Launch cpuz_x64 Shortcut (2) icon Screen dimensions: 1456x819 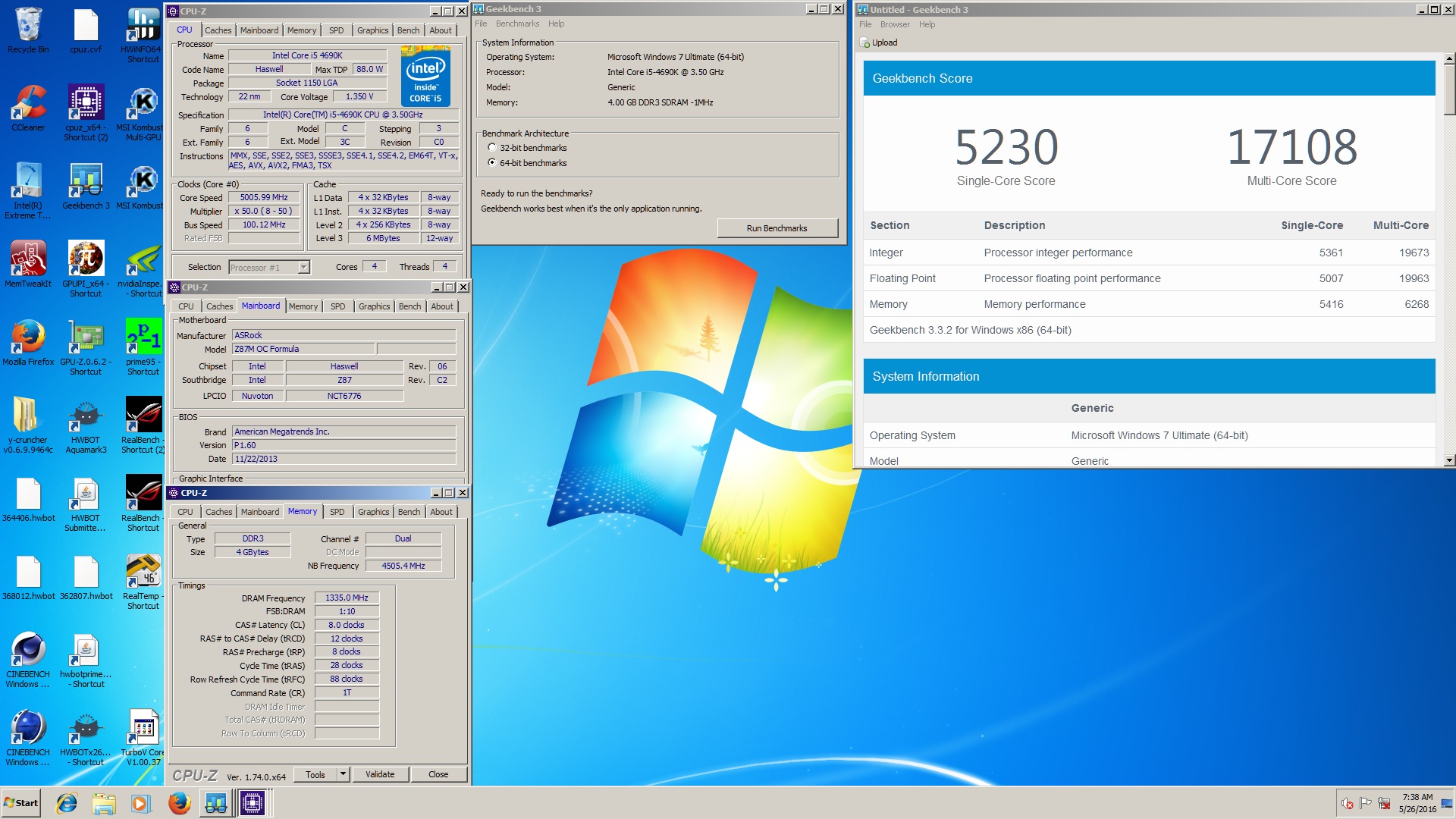point(86,113)
